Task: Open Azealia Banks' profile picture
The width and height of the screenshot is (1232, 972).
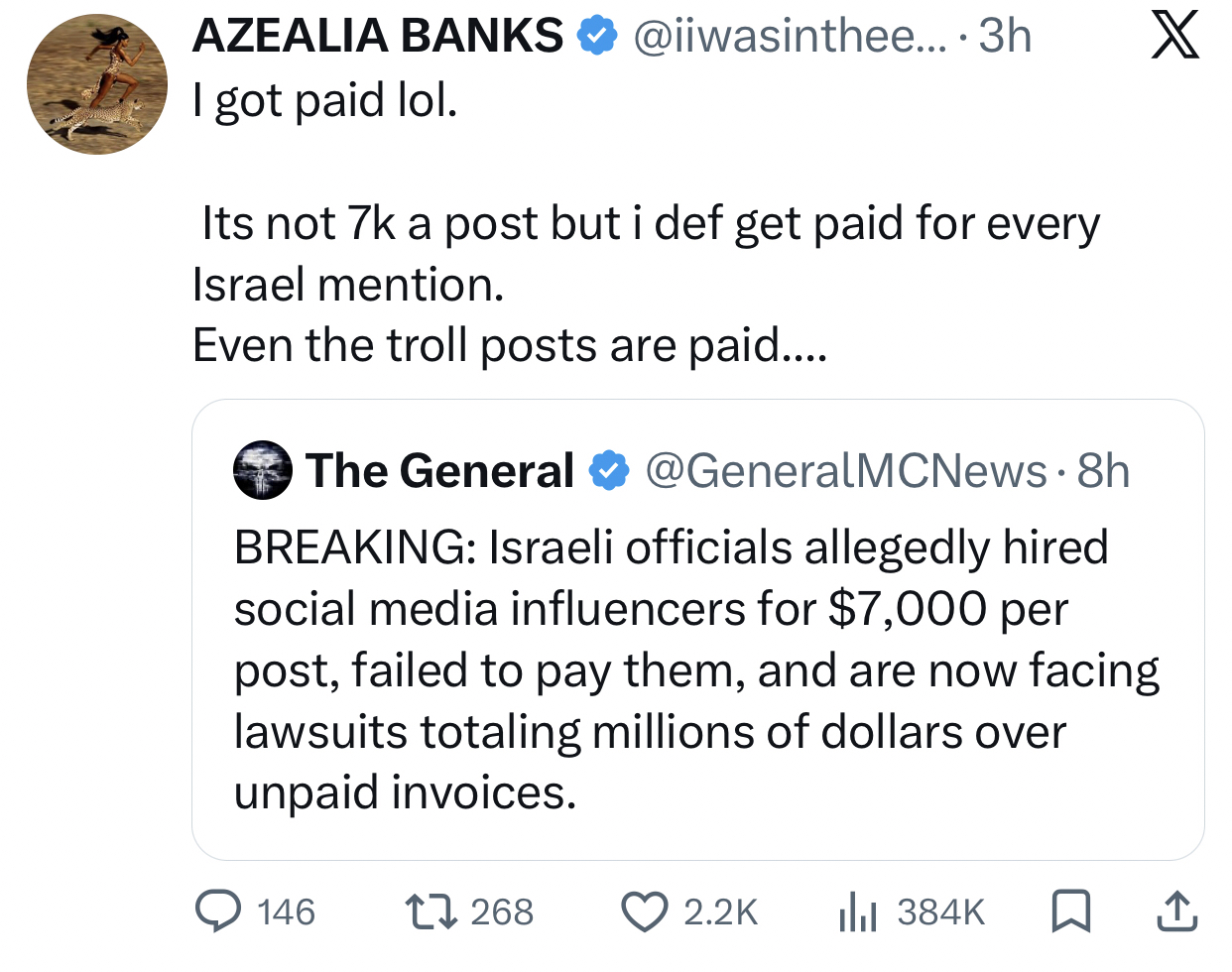Action: click(x=97, y=85)
